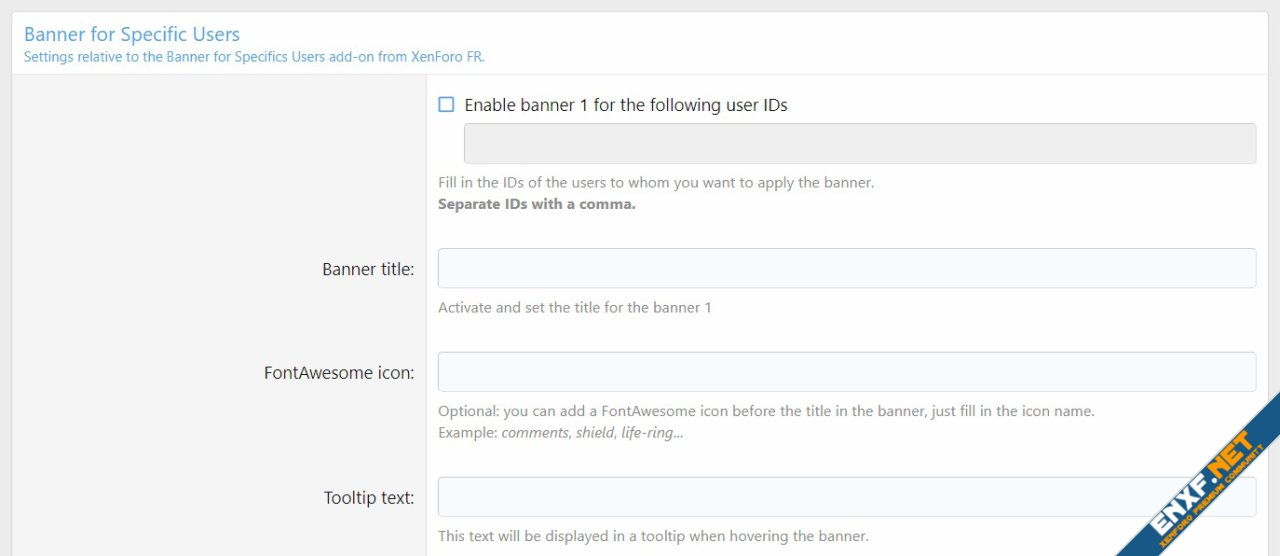Focus the Banner title text field

846,268
